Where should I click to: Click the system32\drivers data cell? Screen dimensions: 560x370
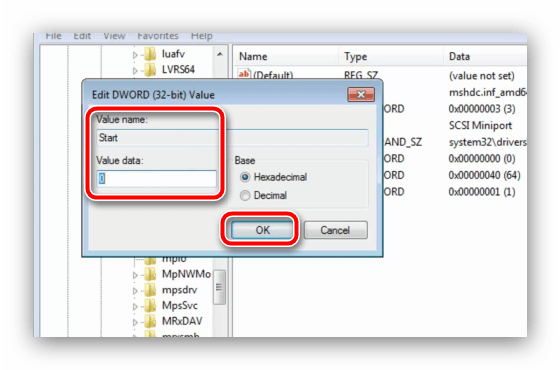(x=488, y=142)
